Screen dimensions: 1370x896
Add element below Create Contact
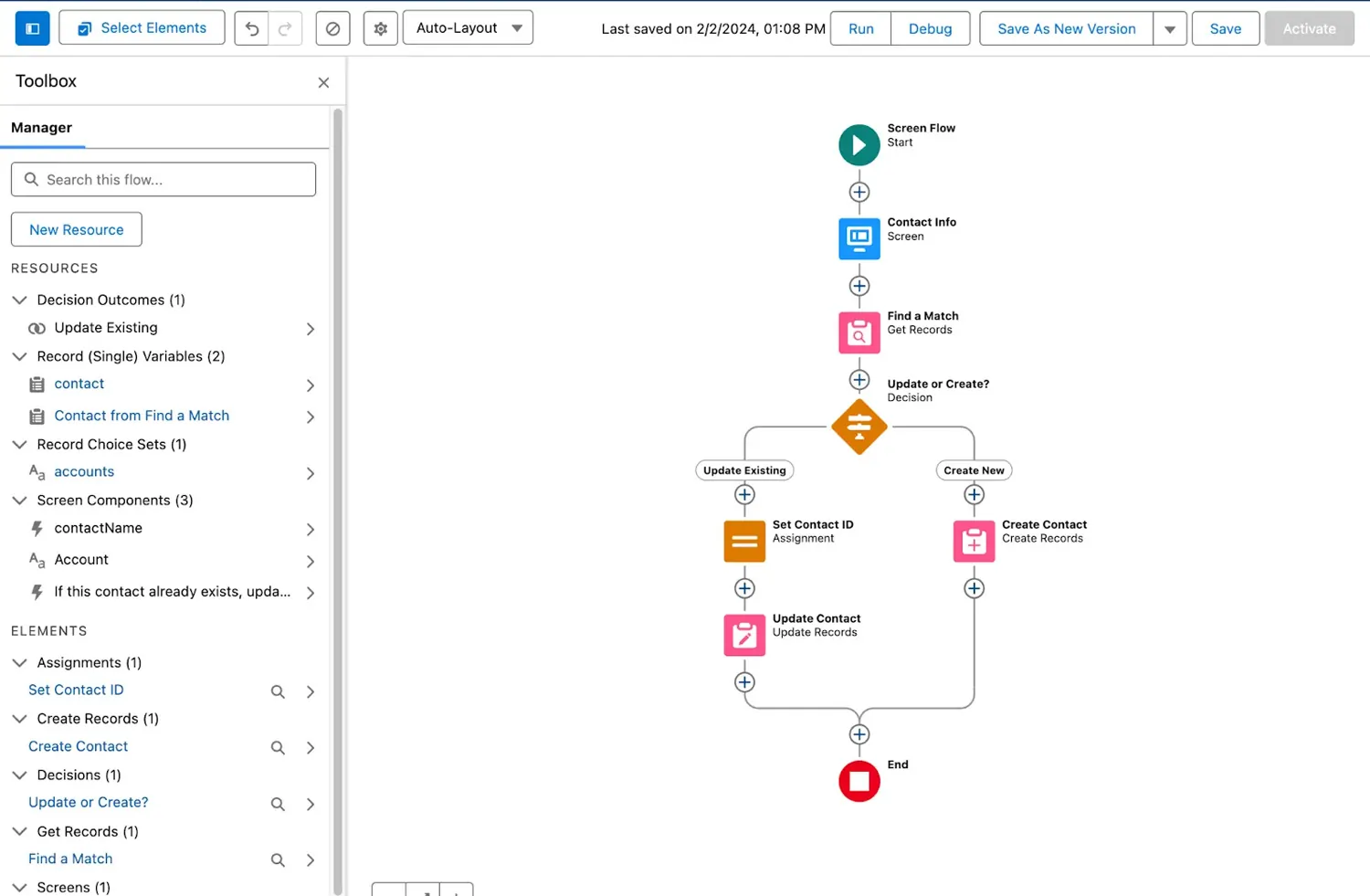[974, 588]
